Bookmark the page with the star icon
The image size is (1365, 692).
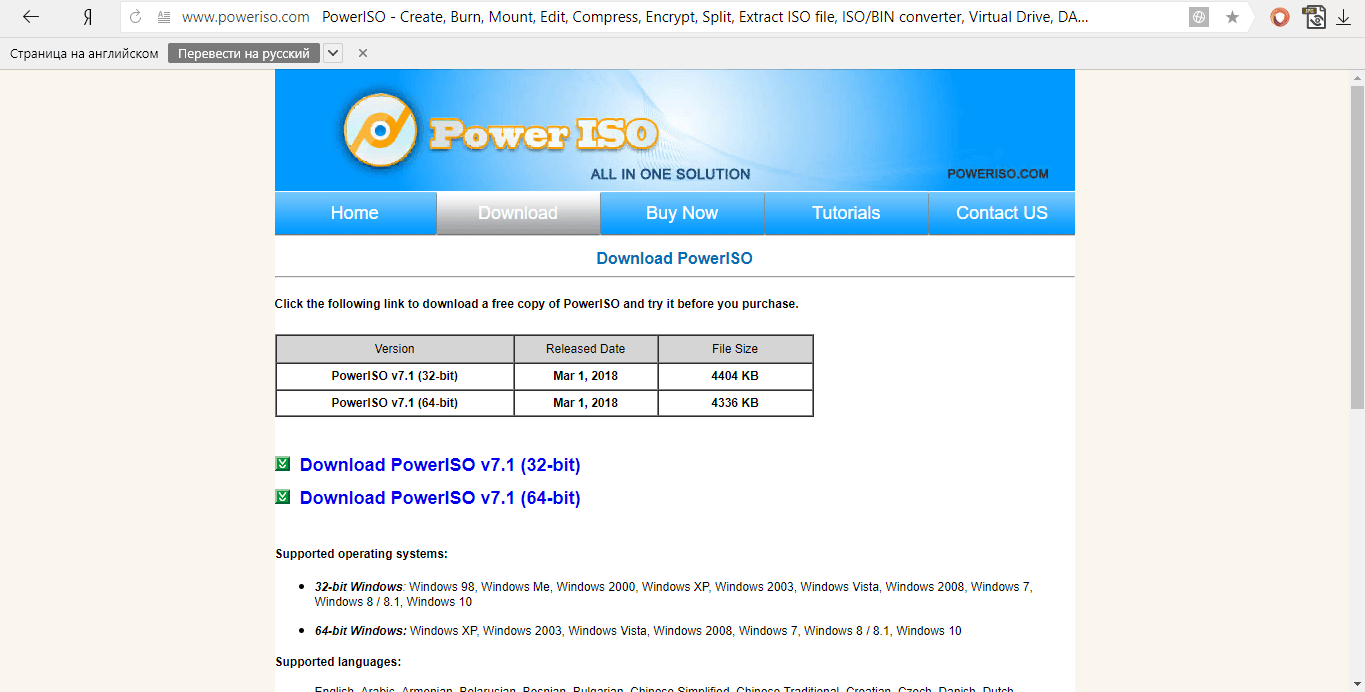1233,17
